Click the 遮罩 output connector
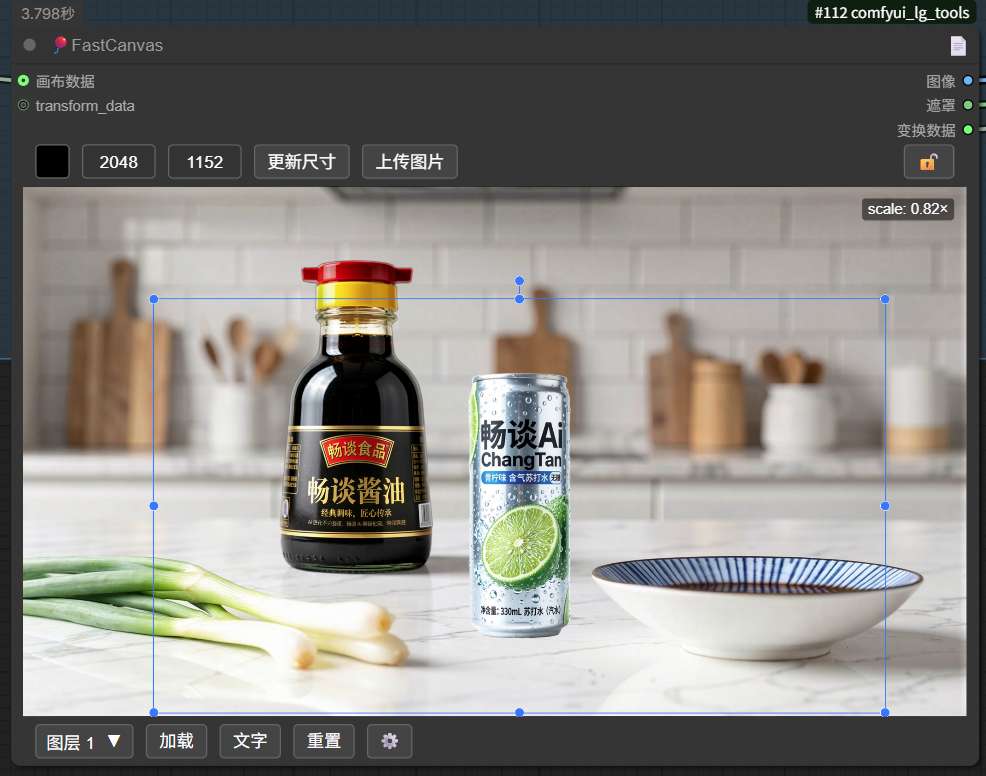986x776 pixels. (x=967, y=105)
